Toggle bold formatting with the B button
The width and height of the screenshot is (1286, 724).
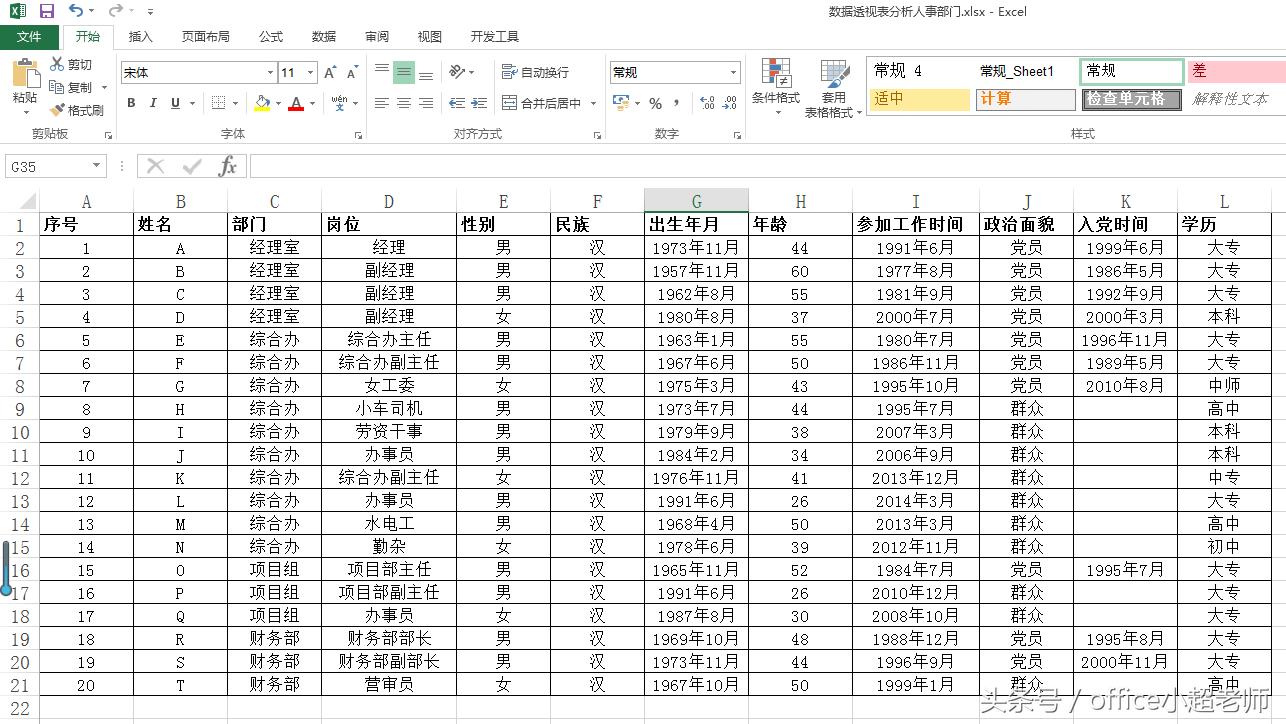[x=130, y=103]
